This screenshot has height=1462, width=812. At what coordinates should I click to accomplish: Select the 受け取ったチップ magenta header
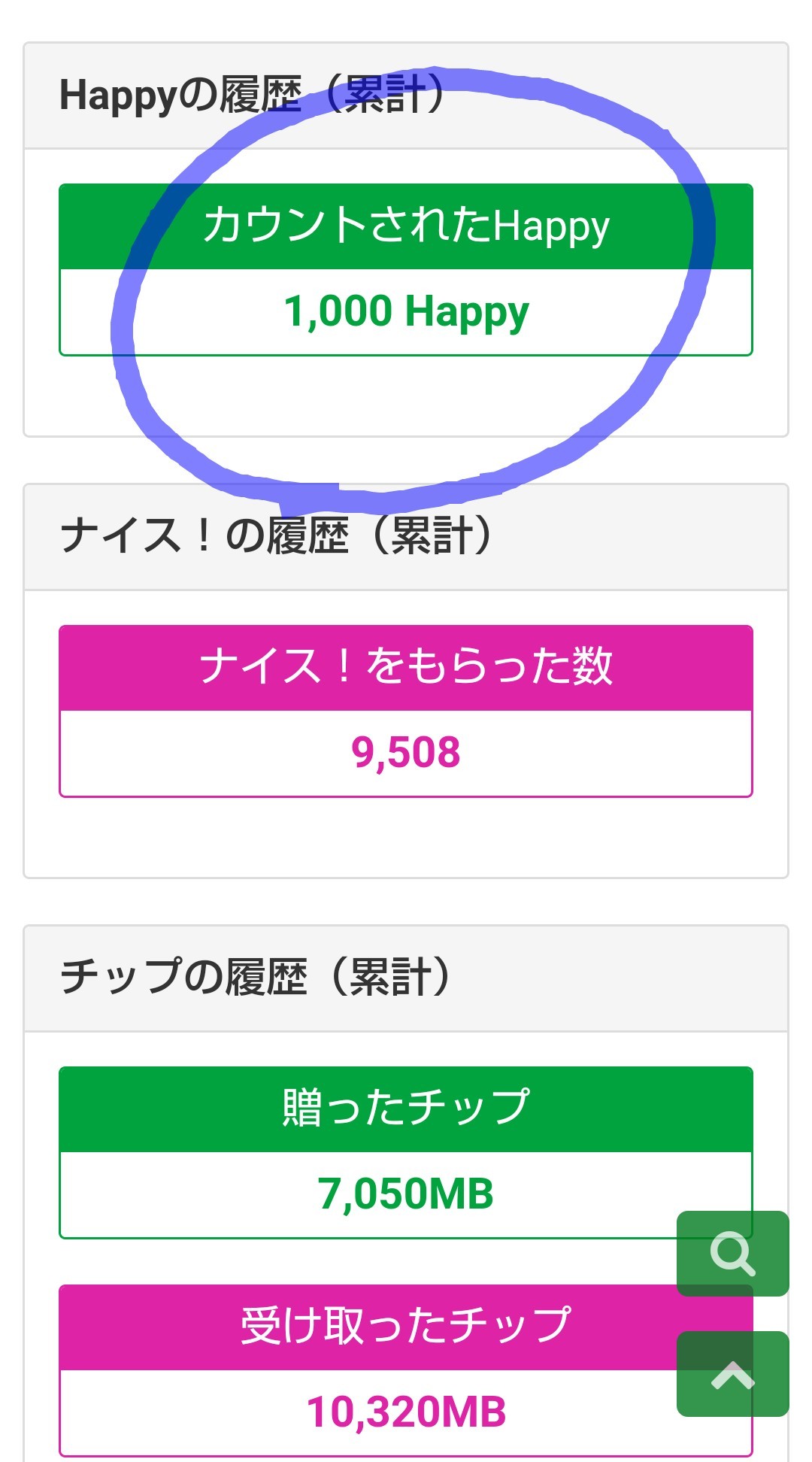[406, 1327]
